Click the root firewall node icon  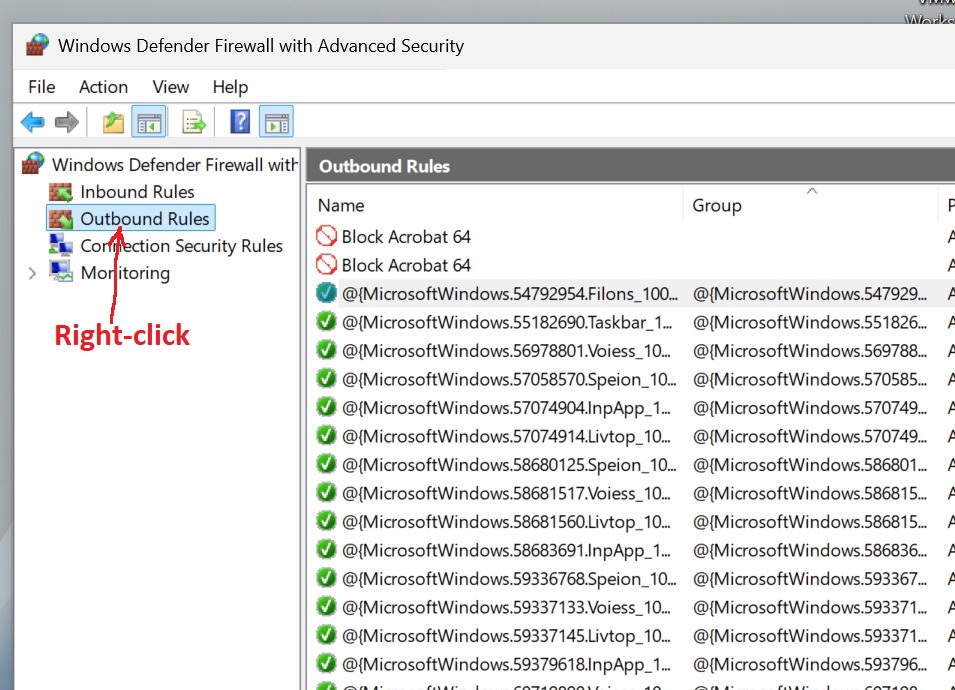pos(33,163)
